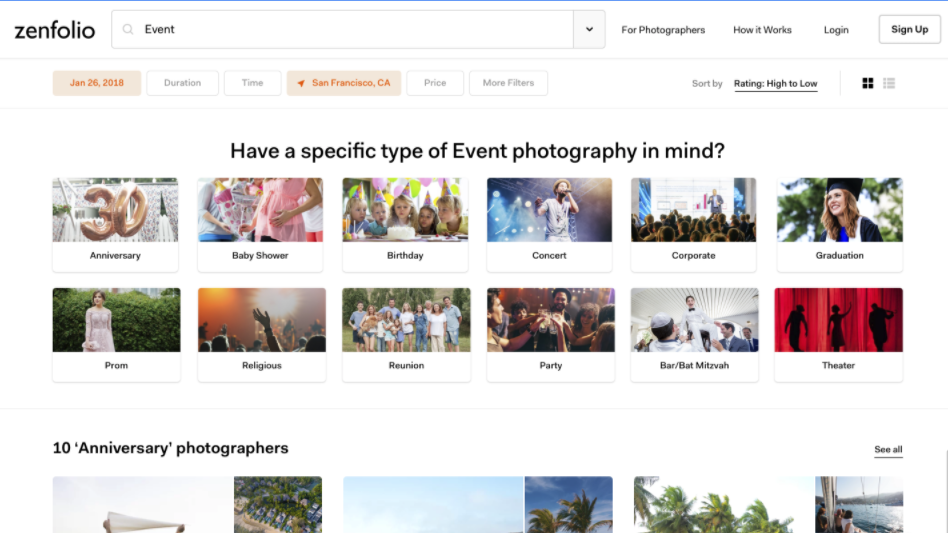The height and width of the screenshot is (533, 948).
Task: Click the Login link
Action: click(836, 30)
